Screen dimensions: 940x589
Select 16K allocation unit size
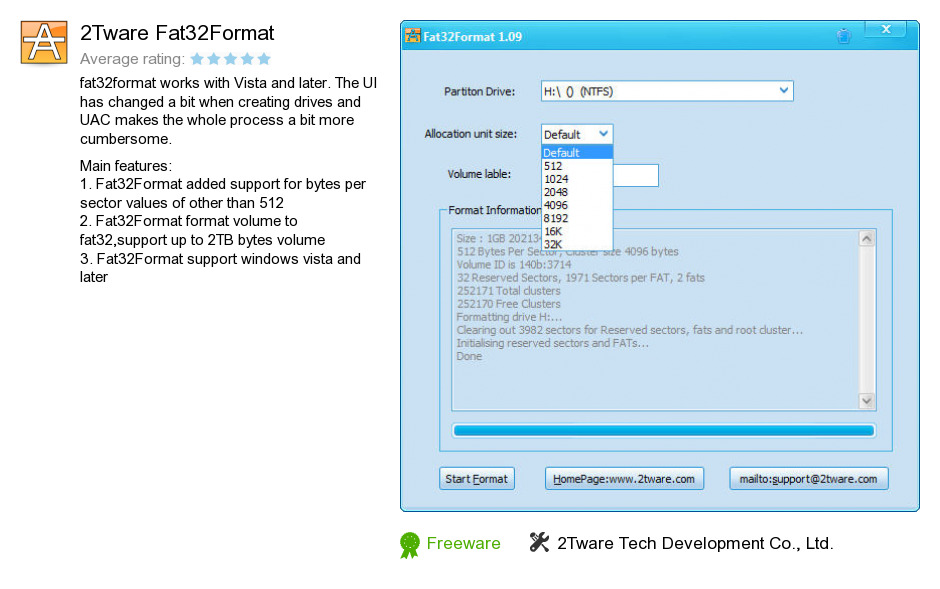click(577, 231)
